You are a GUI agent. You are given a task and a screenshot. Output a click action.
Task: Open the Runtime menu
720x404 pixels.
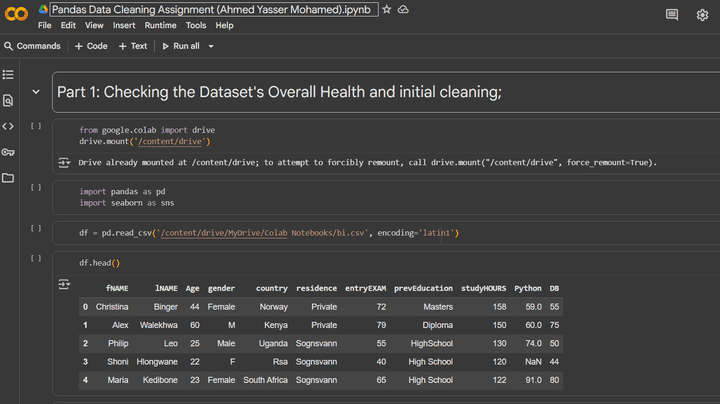[160, 25]
